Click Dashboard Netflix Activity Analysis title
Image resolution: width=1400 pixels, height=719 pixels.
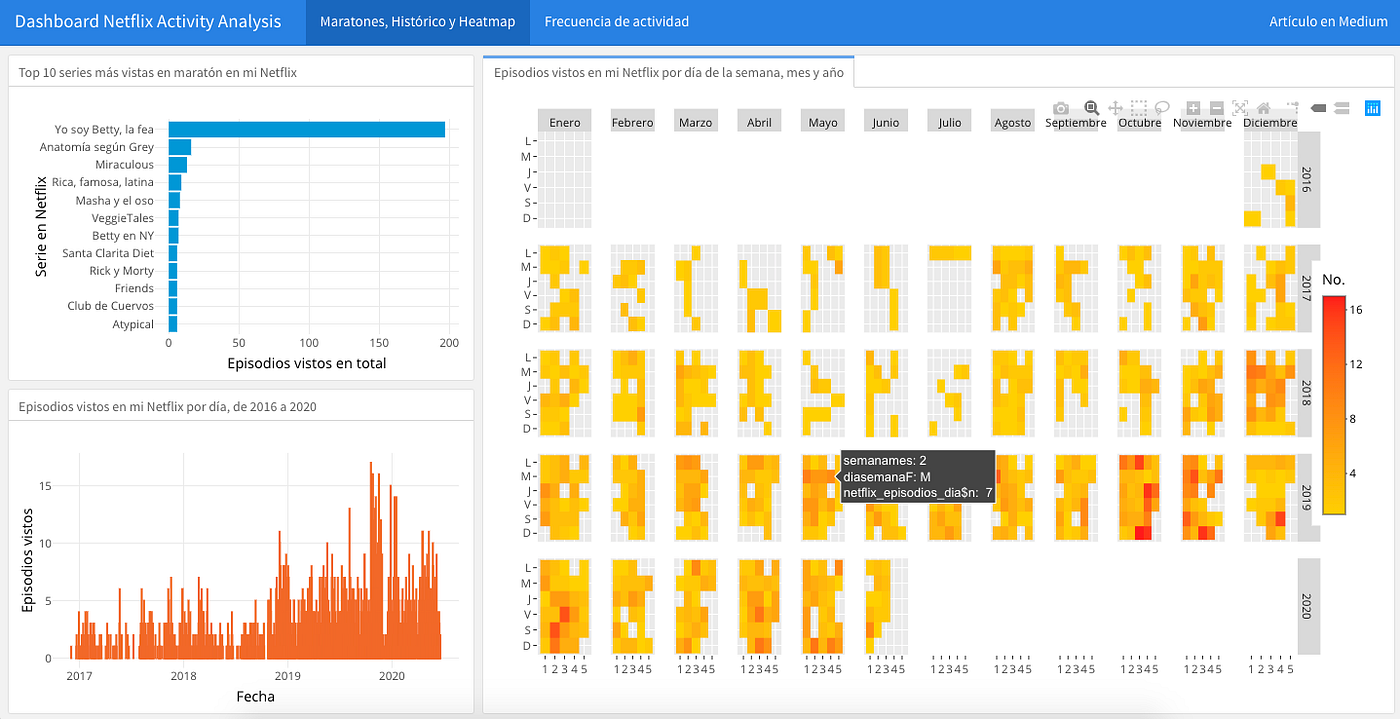point(148,22)
